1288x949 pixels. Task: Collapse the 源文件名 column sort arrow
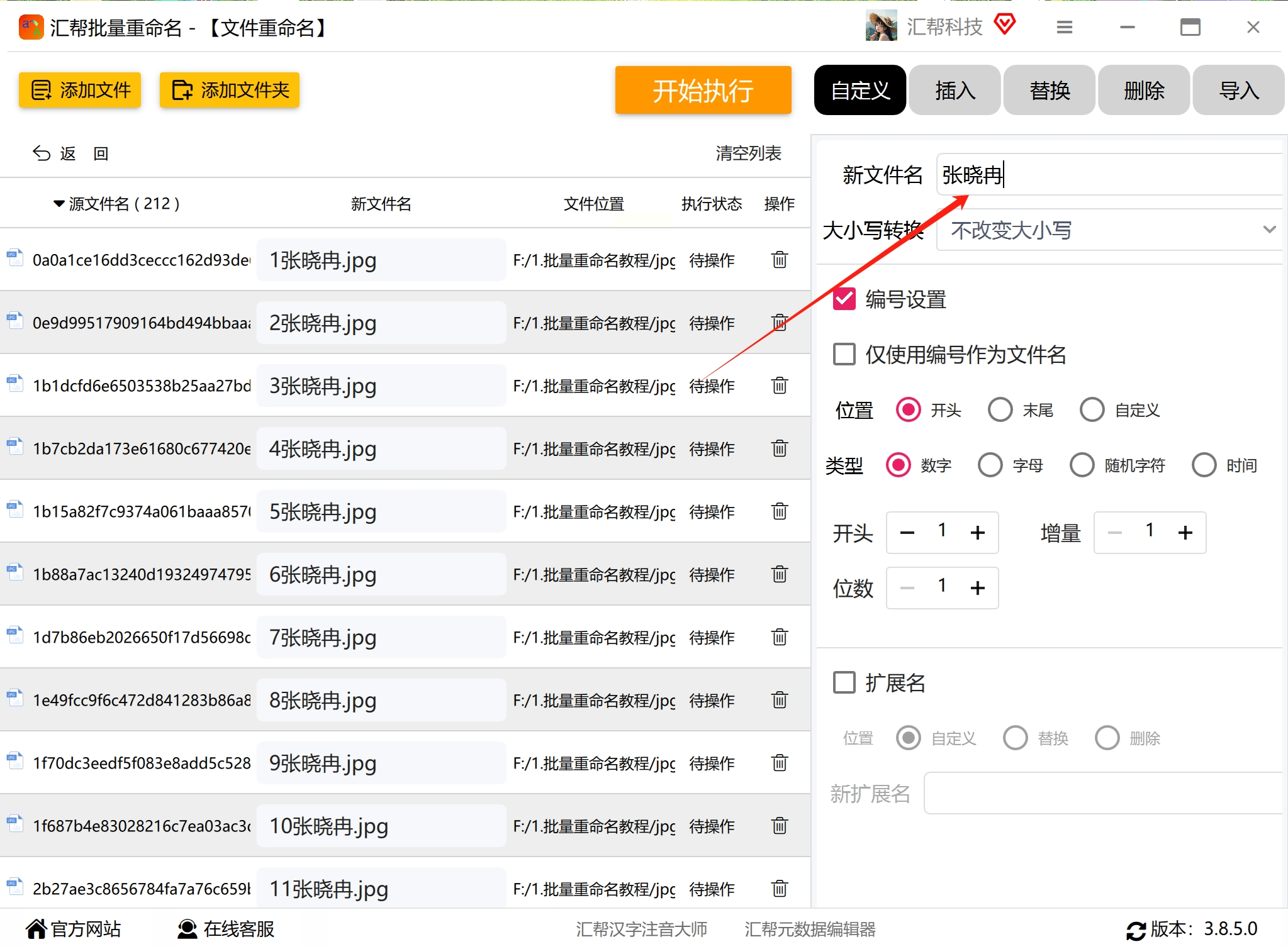tap(59, 204)
